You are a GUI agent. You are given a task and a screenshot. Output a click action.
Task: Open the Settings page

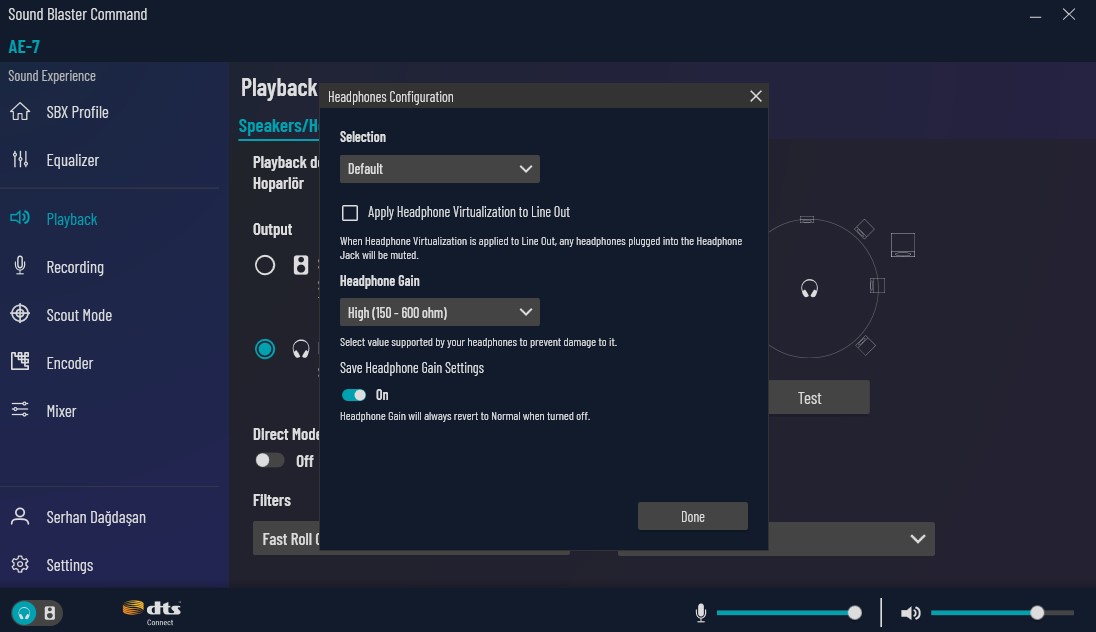(69, 565)
